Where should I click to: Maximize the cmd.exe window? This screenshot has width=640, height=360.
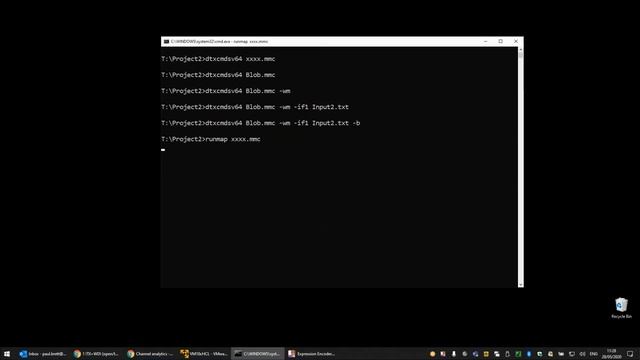pos(500,41)
